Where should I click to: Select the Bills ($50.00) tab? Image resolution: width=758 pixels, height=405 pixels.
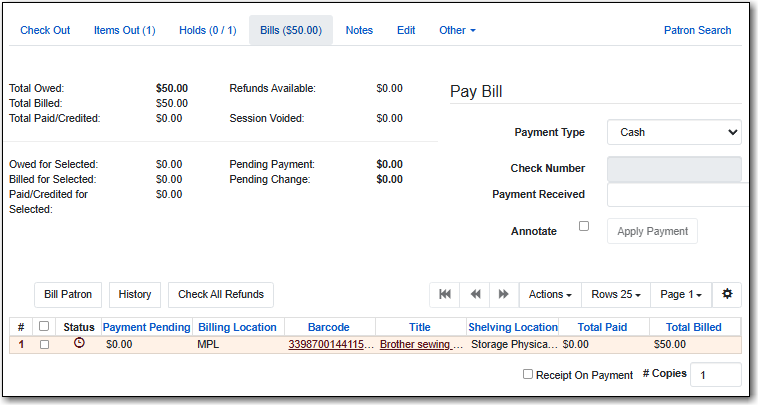click(291, 30)
